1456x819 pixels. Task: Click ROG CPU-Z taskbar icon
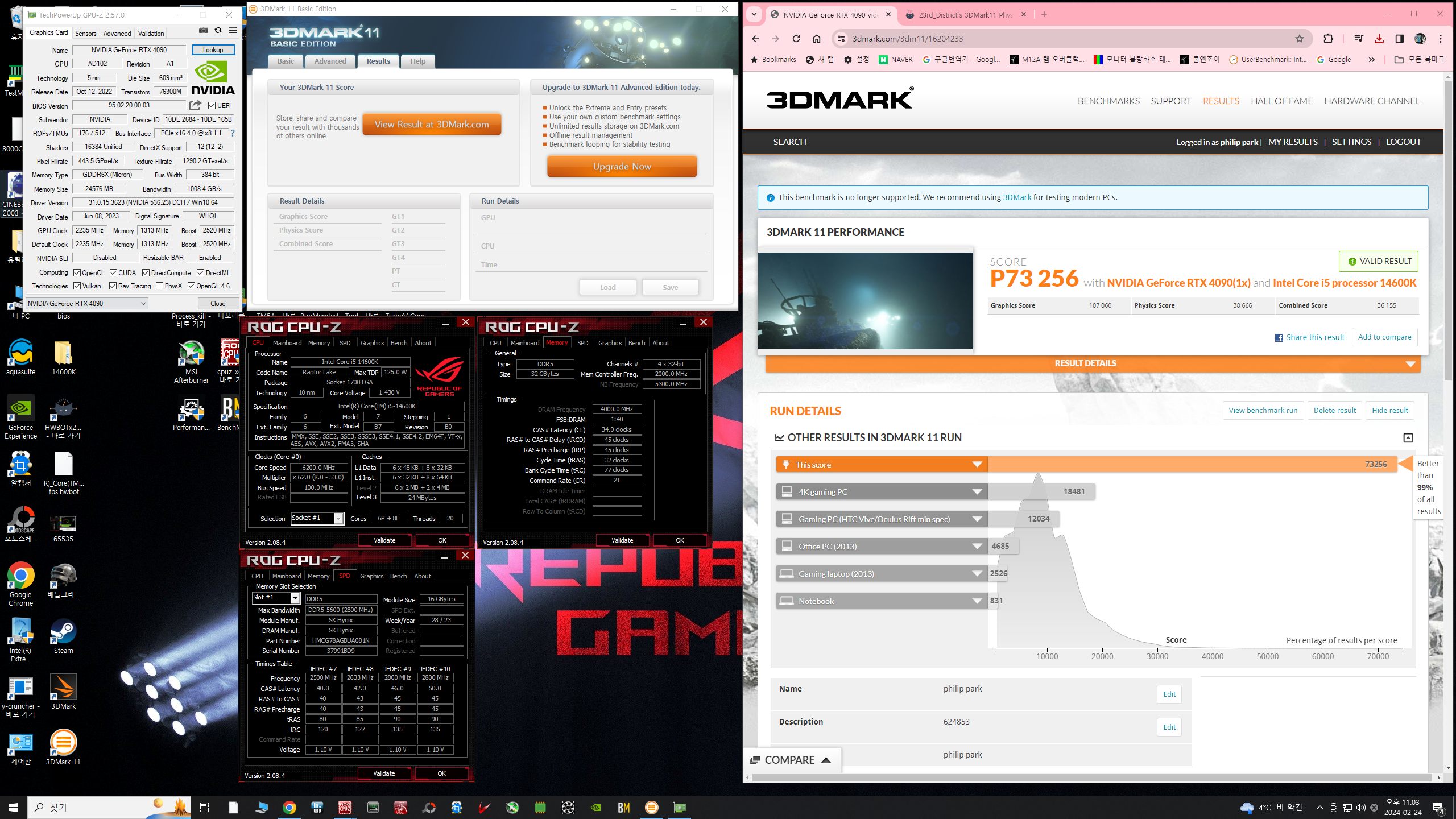(345, 808)
